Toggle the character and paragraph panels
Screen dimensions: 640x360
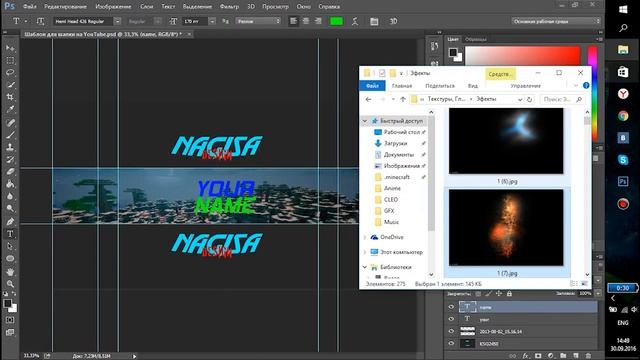tap(374, 21)
